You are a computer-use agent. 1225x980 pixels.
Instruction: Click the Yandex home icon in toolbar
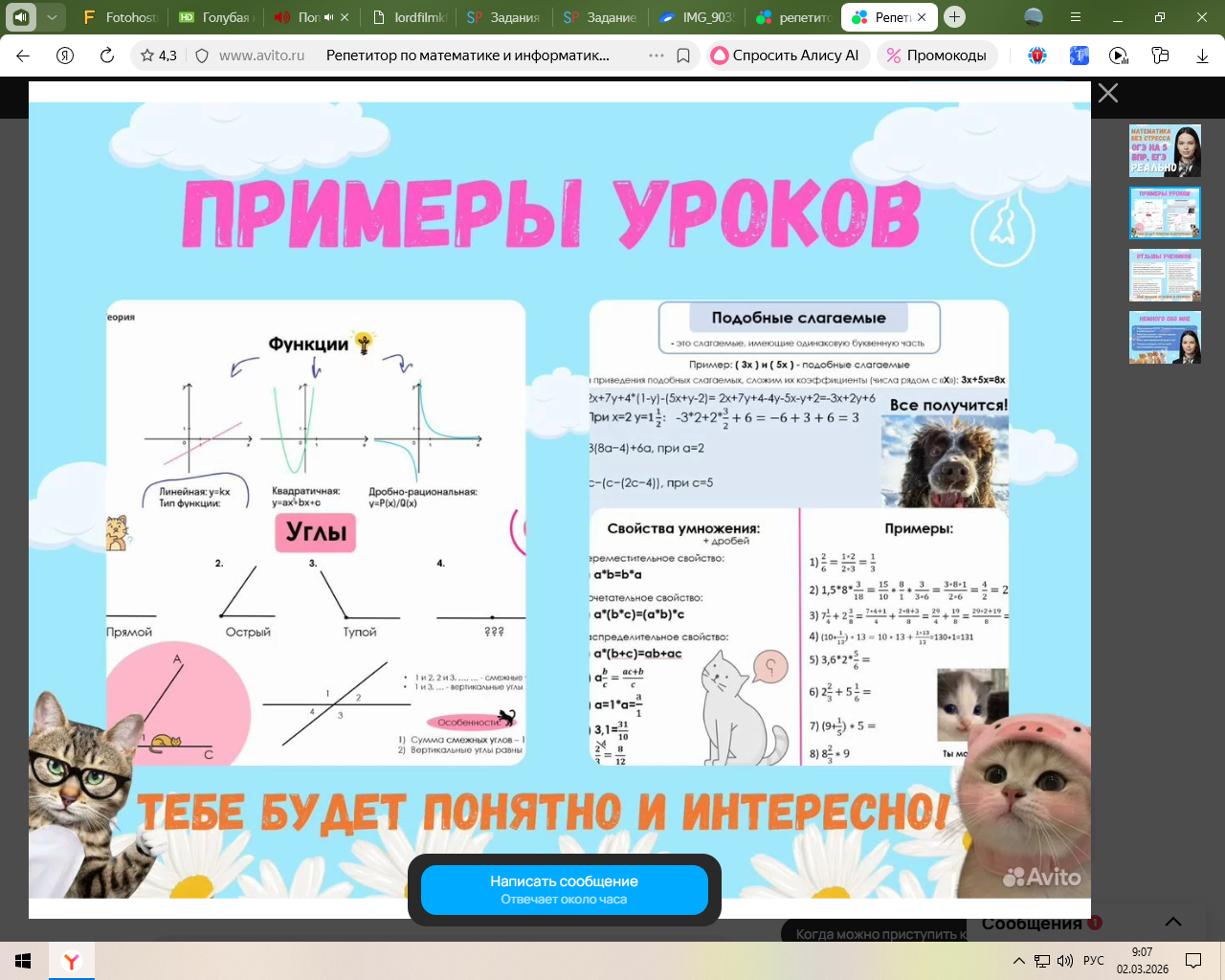tap(65, 56)
